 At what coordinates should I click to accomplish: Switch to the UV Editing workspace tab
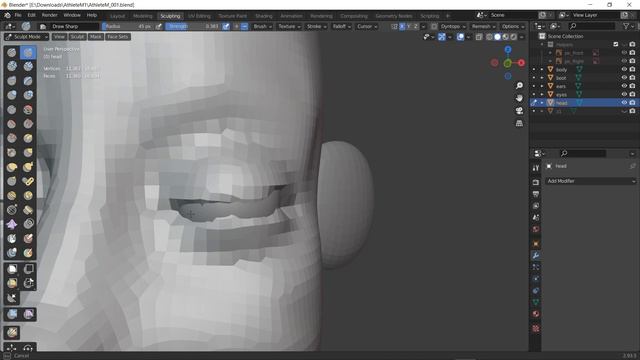[199, 16]
